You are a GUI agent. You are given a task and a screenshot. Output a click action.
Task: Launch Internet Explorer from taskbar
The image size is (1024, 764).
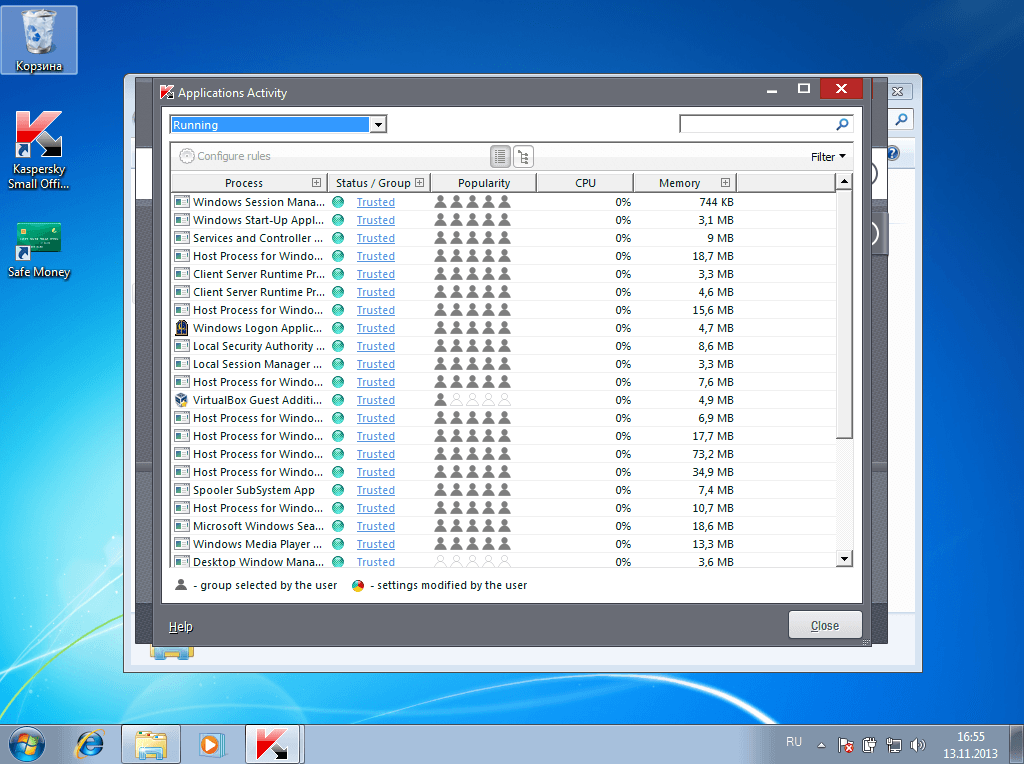coord(90,744)
